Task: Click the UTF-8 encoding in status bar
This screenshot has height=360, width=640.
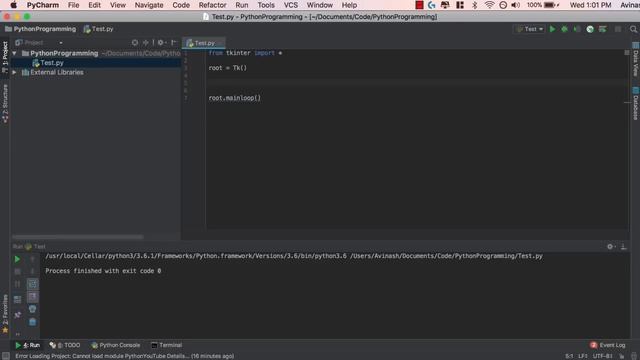Action: [x=603, y=356]
